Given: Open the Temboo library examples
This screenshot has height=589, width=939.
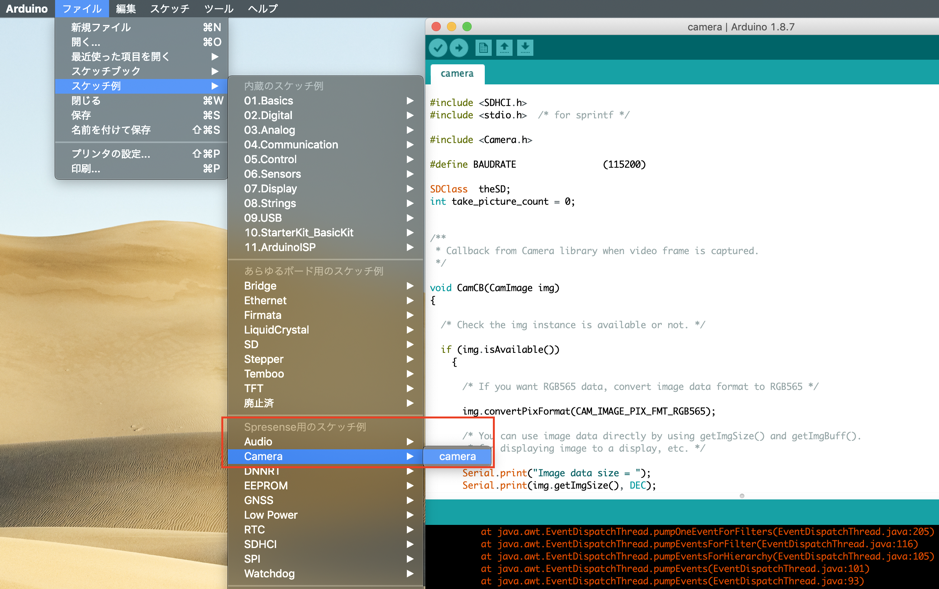Looking at the screenshot, I should tap(326, 374).
